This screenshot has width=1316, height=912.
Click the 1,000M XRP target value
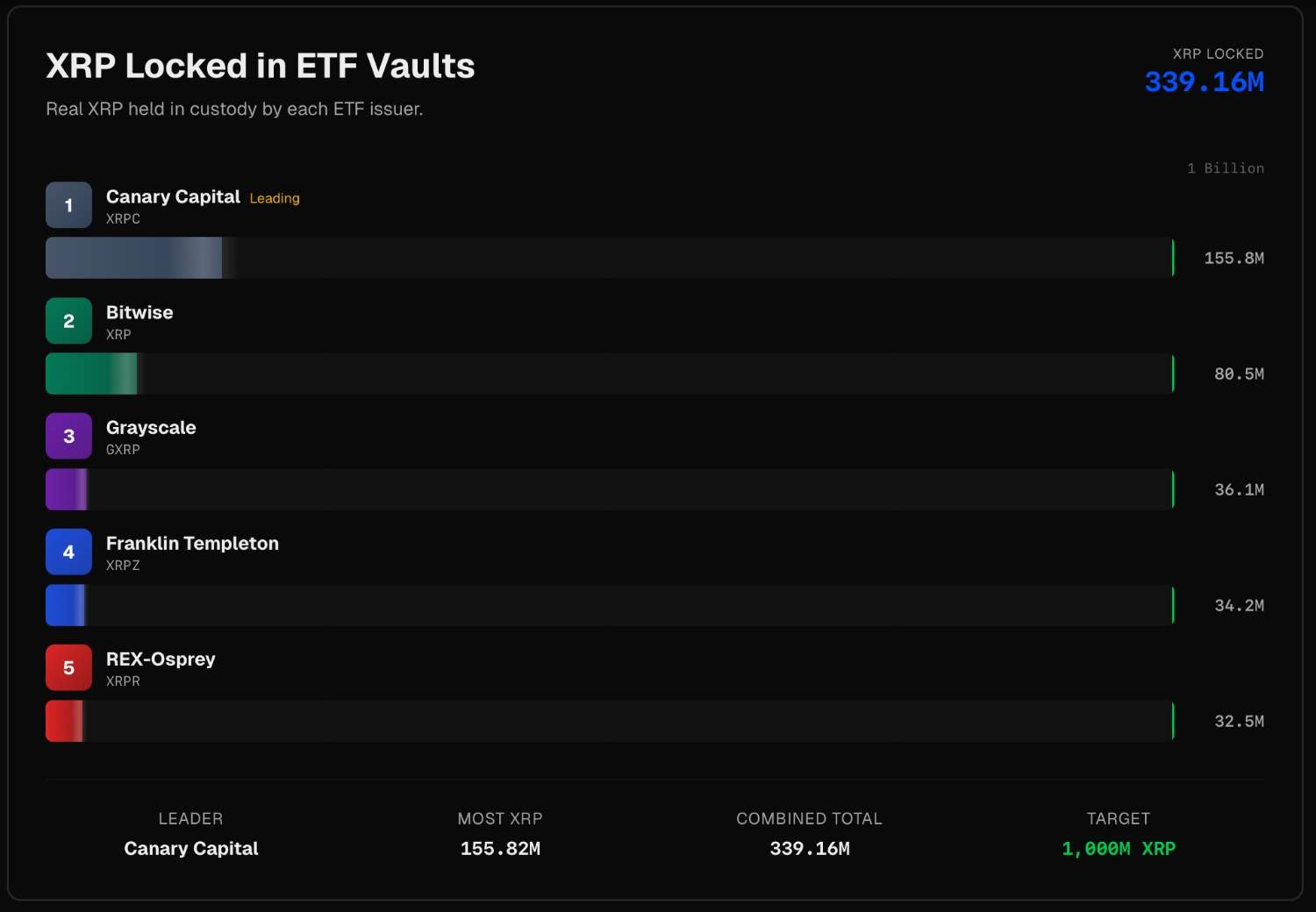point(1118,848)
